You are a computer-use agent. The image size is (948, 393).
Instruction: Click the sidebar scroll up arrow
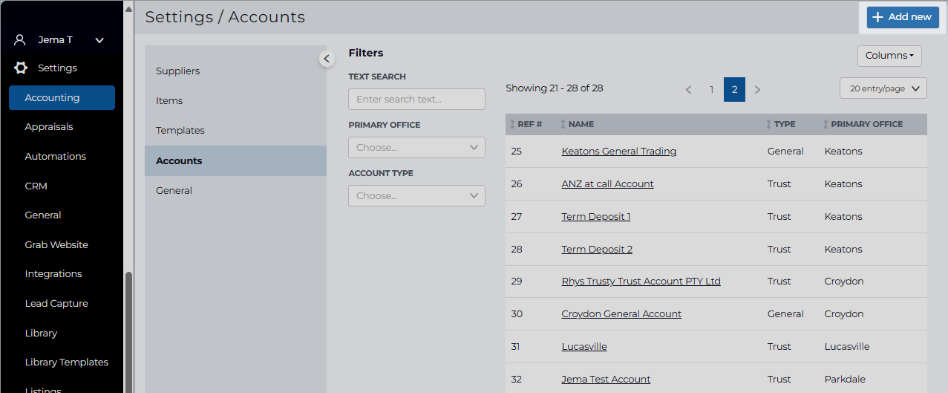[x=128, y=8]
